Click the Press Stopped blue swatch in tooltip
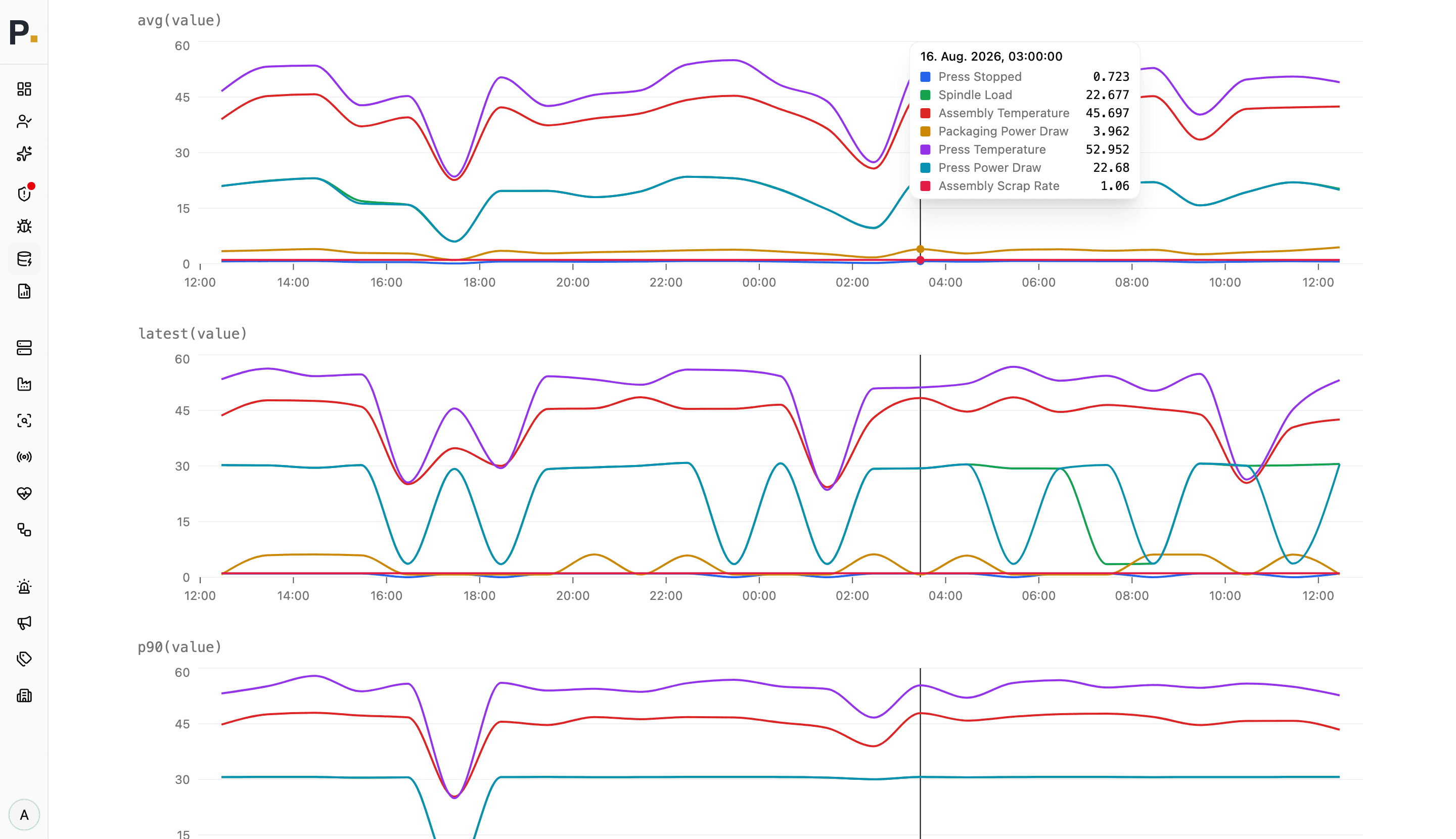Screen dimensions: 1456x839 925,77
